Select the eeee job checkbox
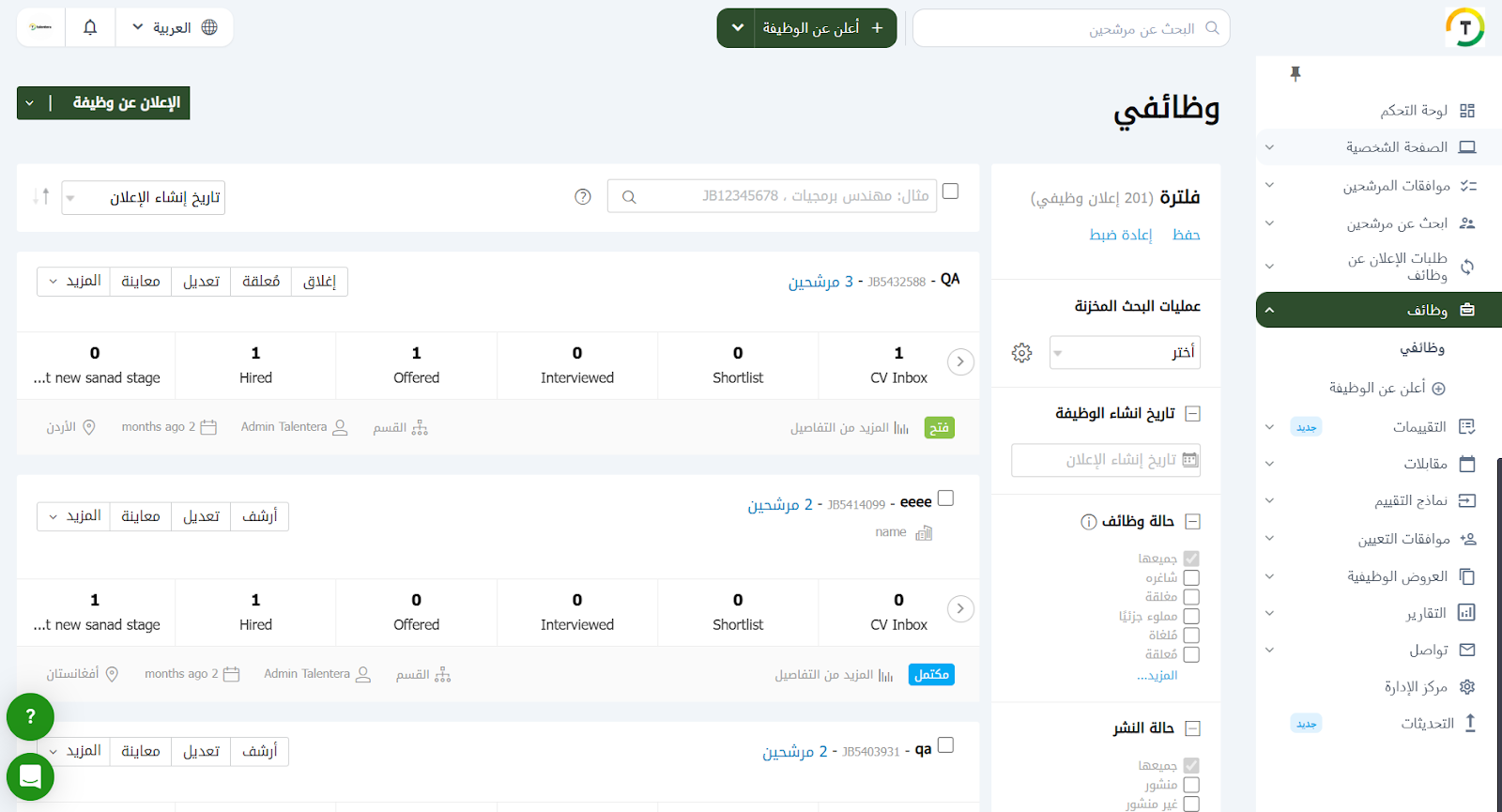The width and height of the screenshot is (1502, 812). tap(946, 498)
